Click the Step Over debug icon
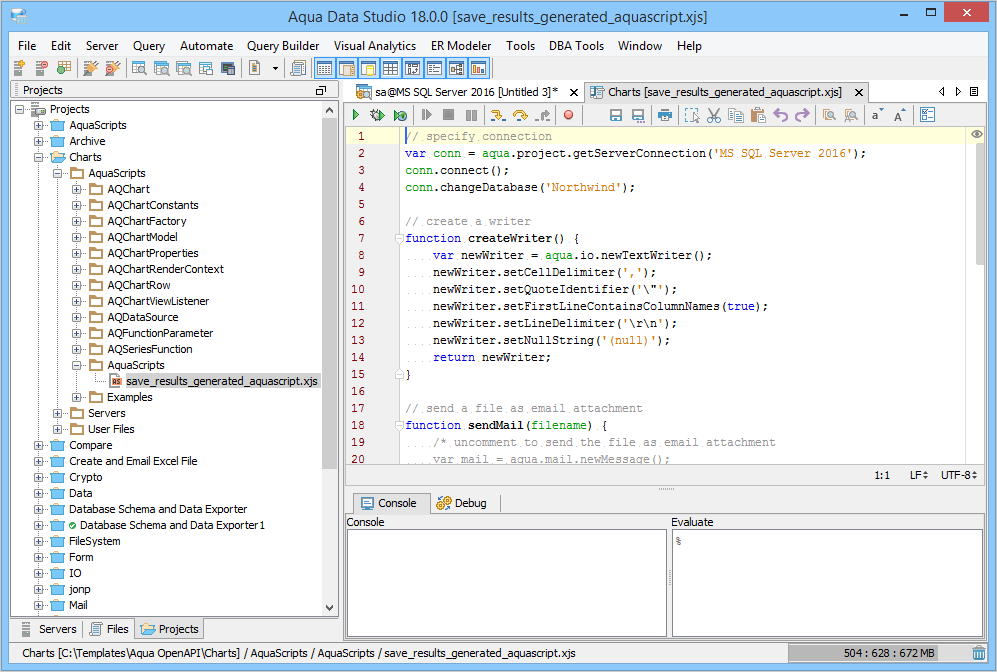 [519, 116]
